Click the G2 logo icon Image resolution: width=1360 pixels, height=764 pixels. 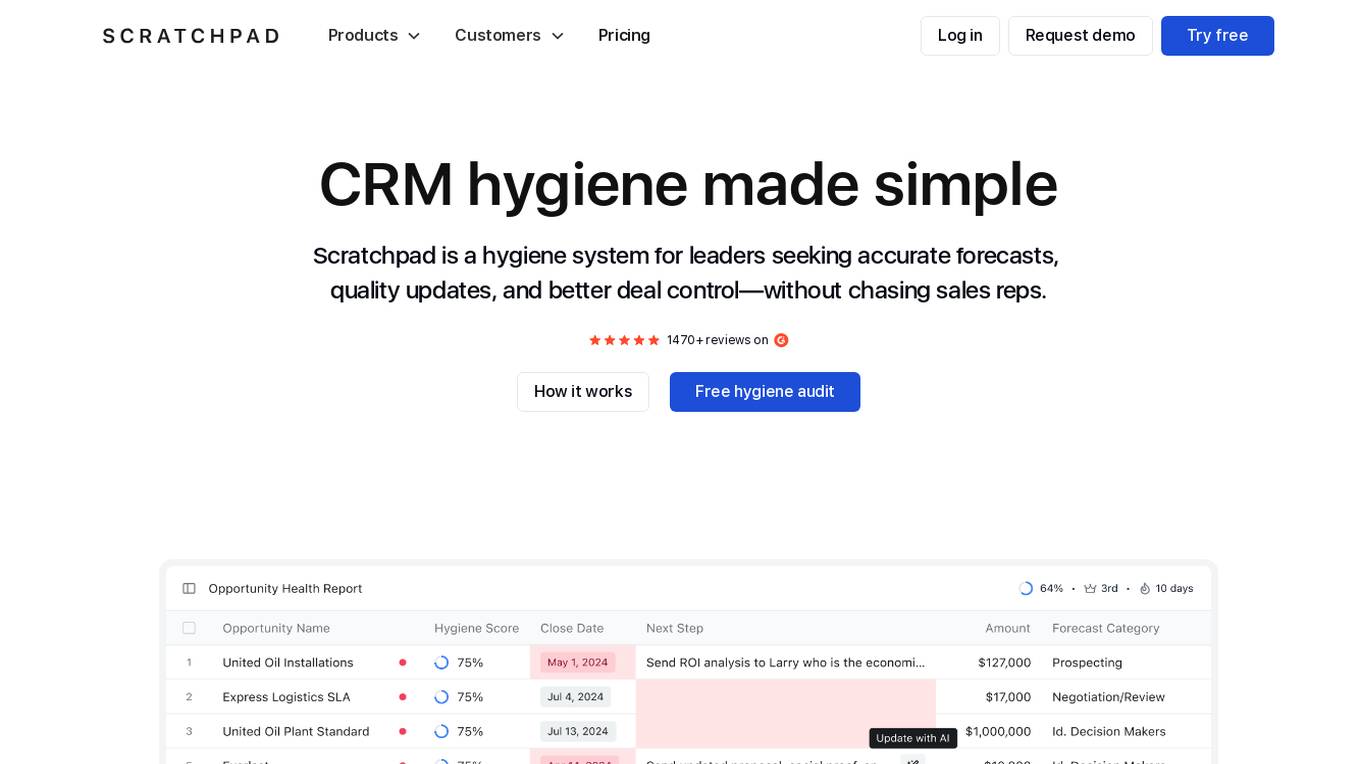click(x=781, y=340)
